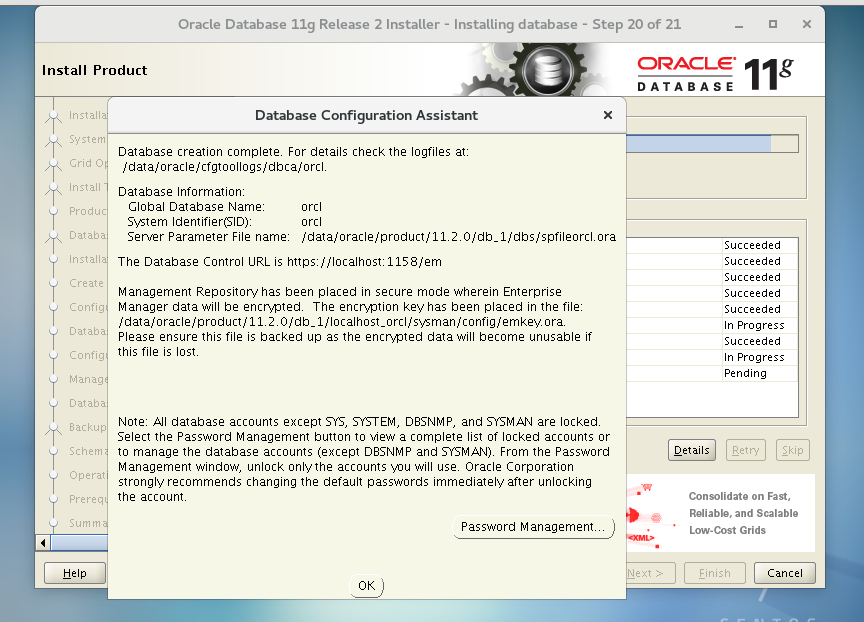864x622 pixels.
Task: View installation Details
Action: coord(691,450)
